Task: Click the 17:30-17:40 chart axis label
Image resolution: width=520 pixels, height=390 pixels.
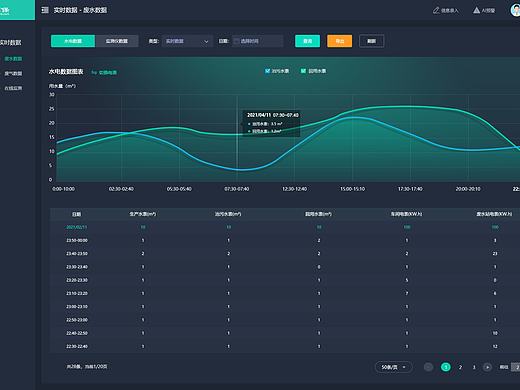Action: [410, 189]
